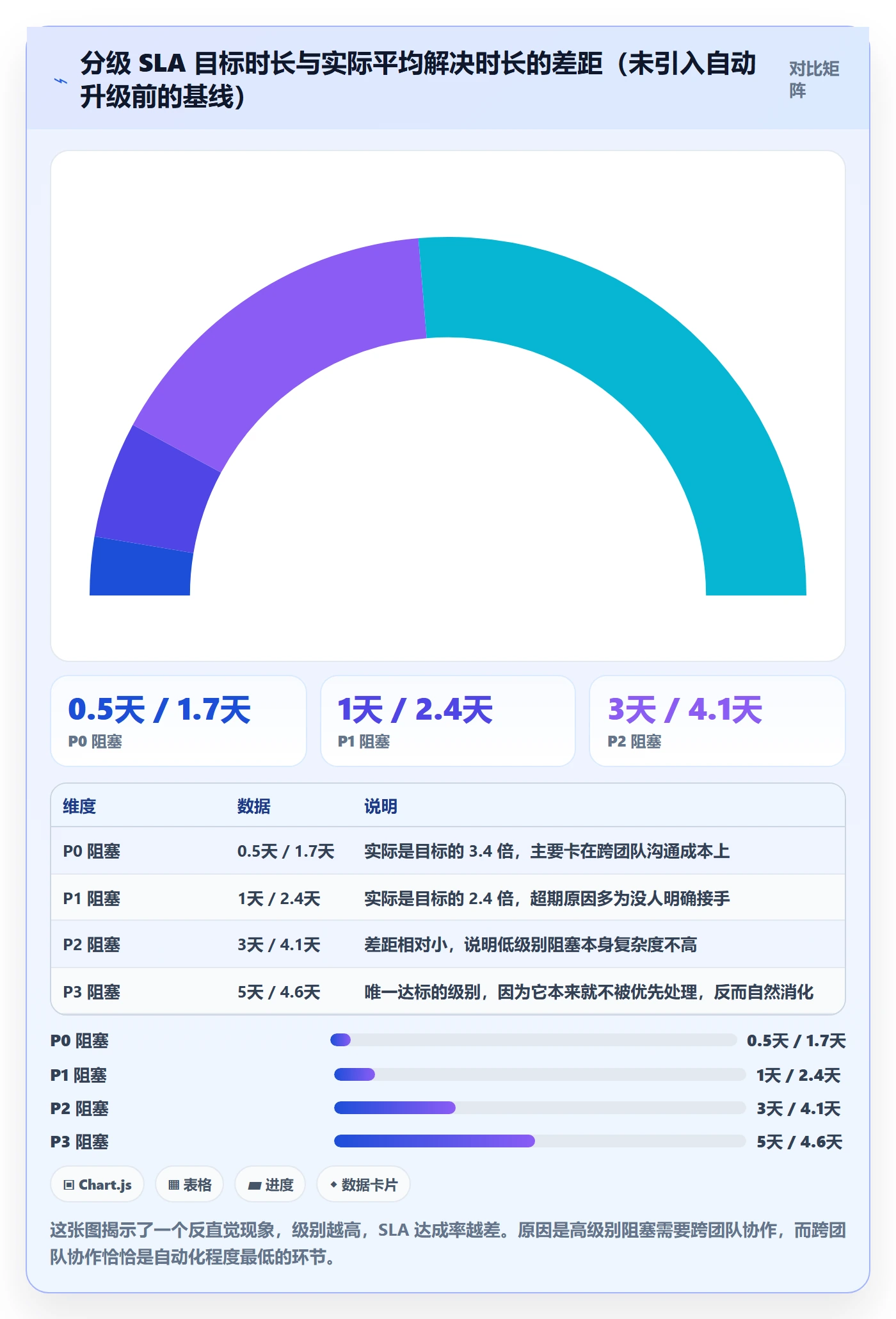Click the P3 阻塞 progress bar
Screen dimensions: 896x1319
[540, 1141]
